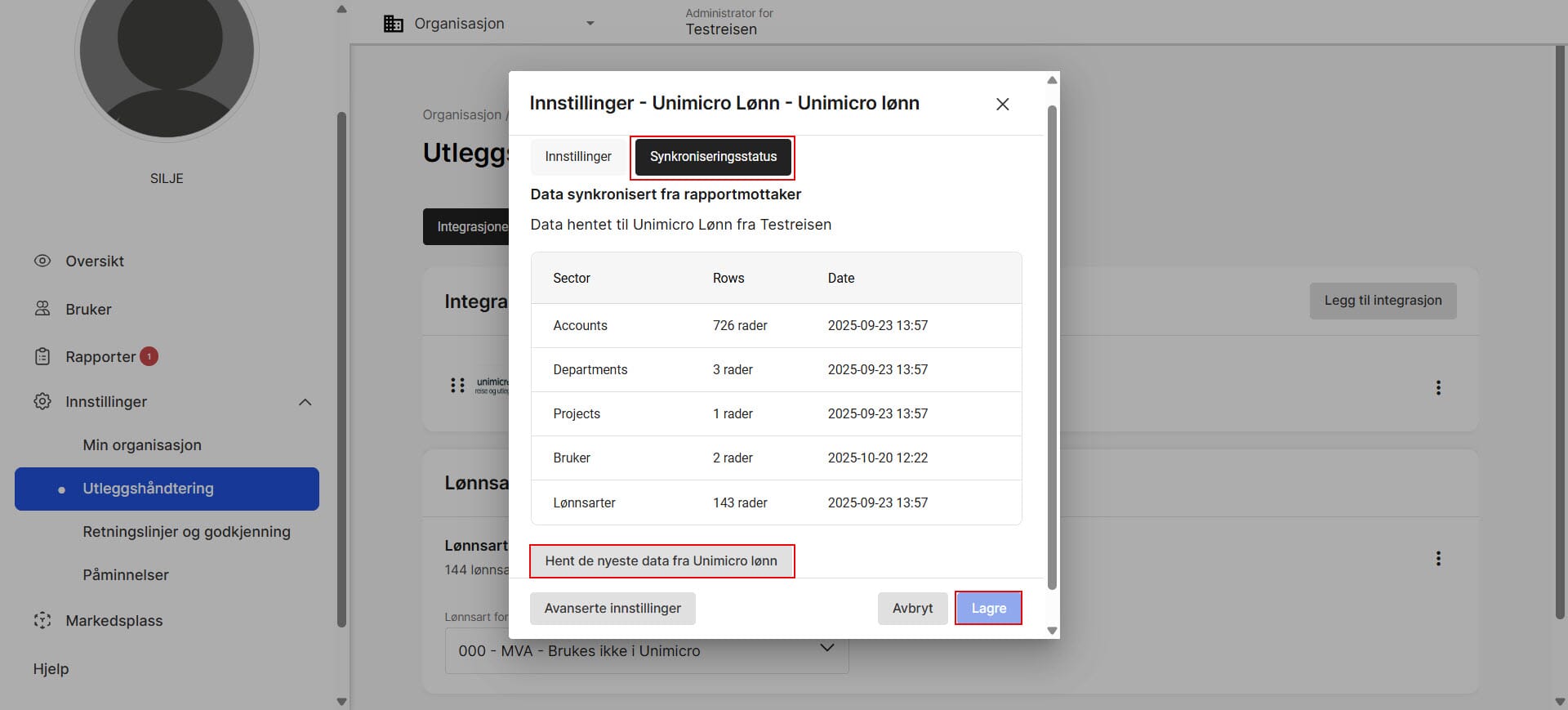Click the Innstillinger gear icon in sidebar
Viewport: 1568px width, 710px height.
coord(42,402)
